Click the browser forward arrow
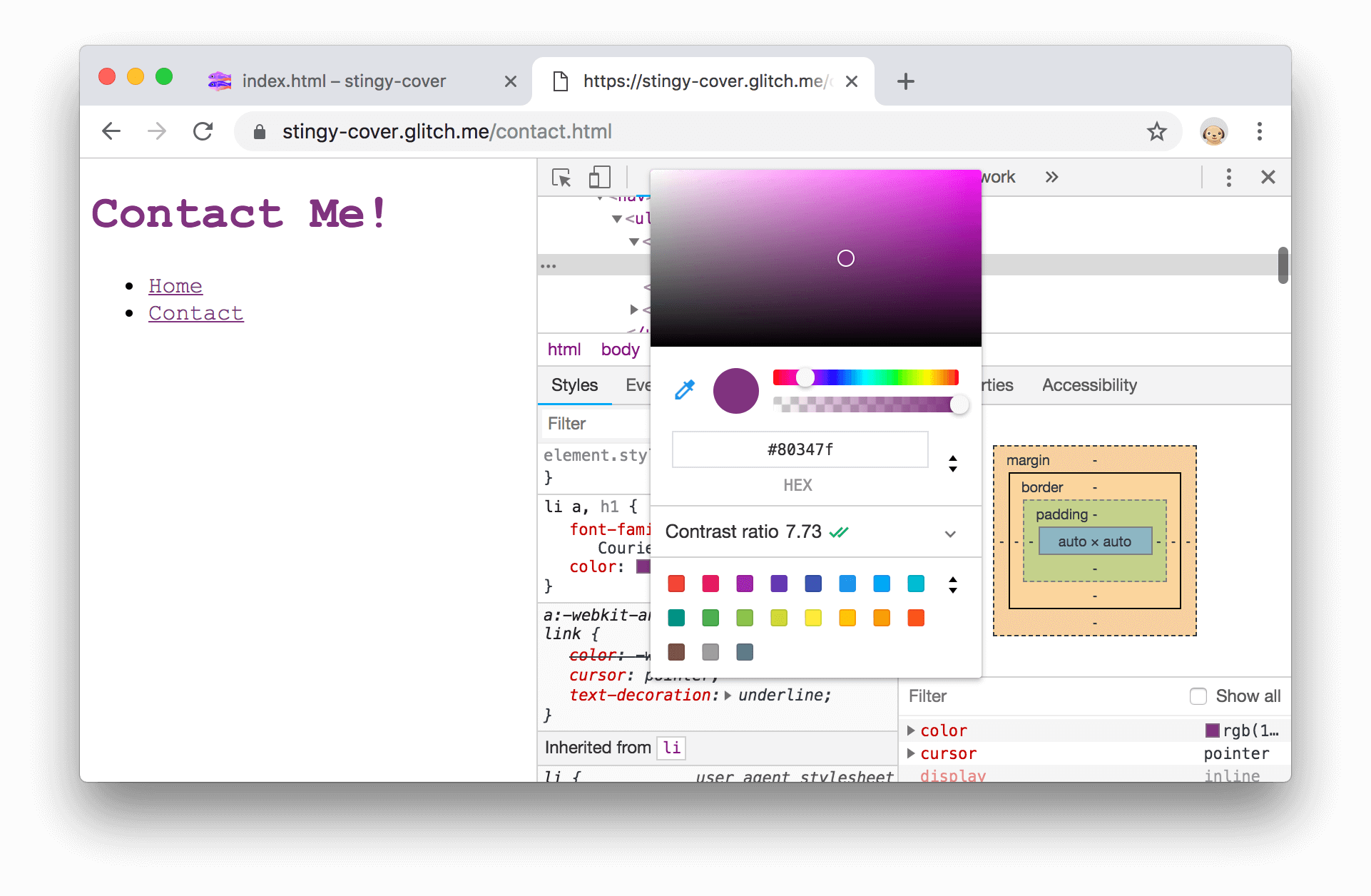Screen dimensions: 1371x896 click(x=157, y=131)
